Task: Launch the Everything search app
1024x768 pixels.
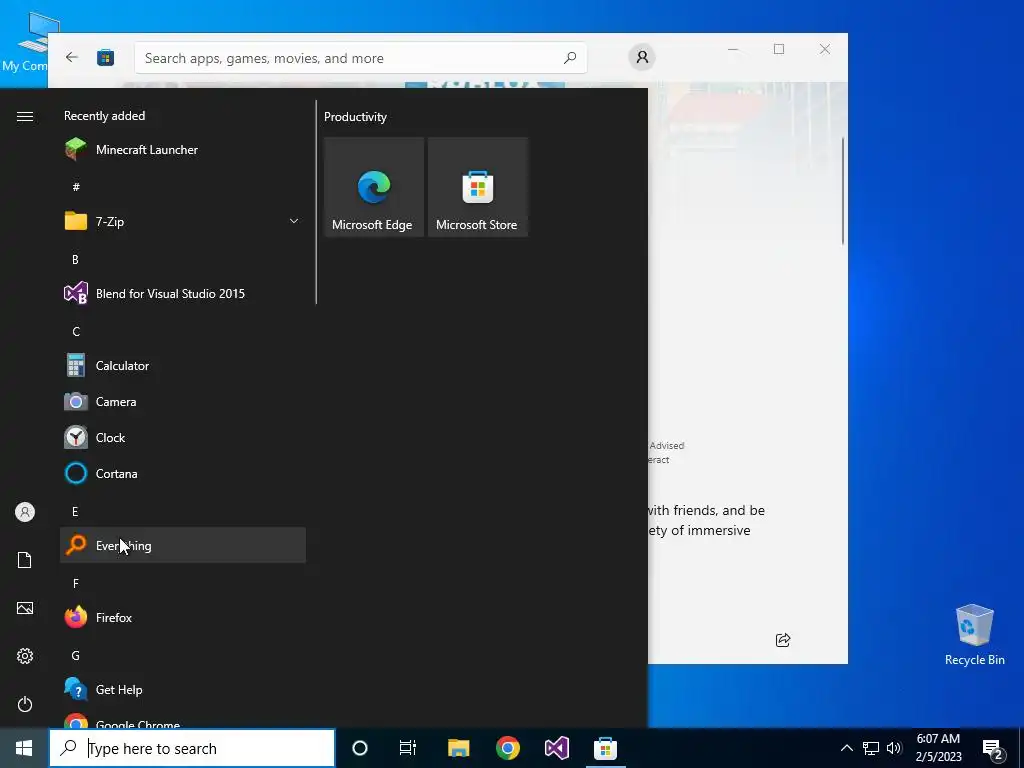Action: pyautogui.click(x=183, y=545)
